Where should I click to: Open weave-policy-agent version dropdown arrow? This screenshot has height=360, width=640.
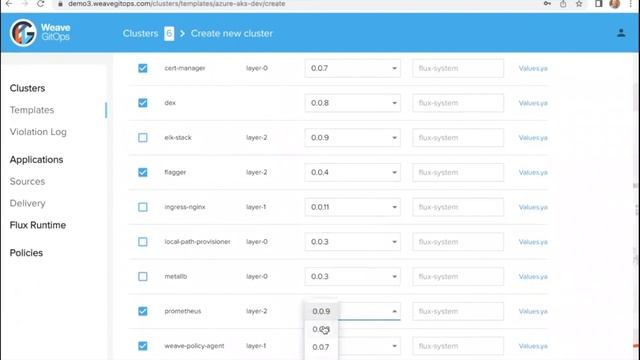(x=394, y=346)
